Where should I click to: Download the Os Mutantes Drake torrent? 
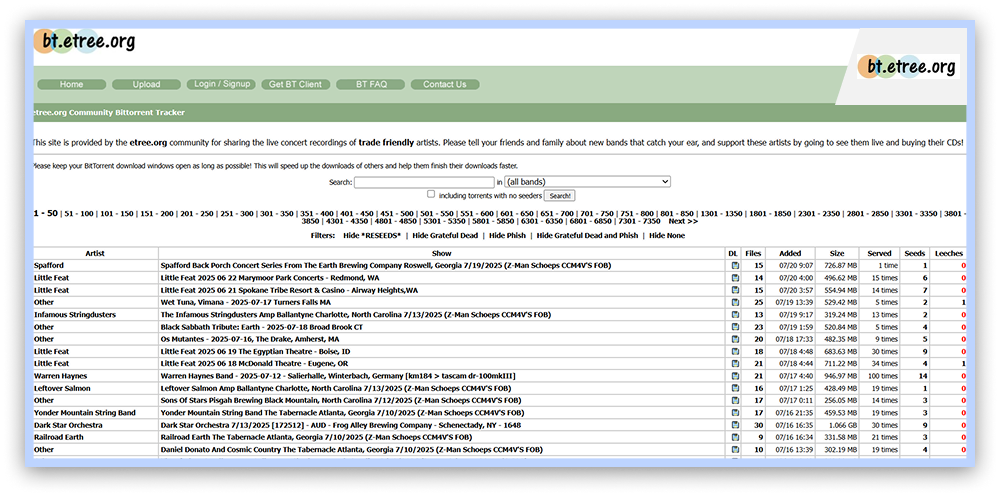click(735, 339)
